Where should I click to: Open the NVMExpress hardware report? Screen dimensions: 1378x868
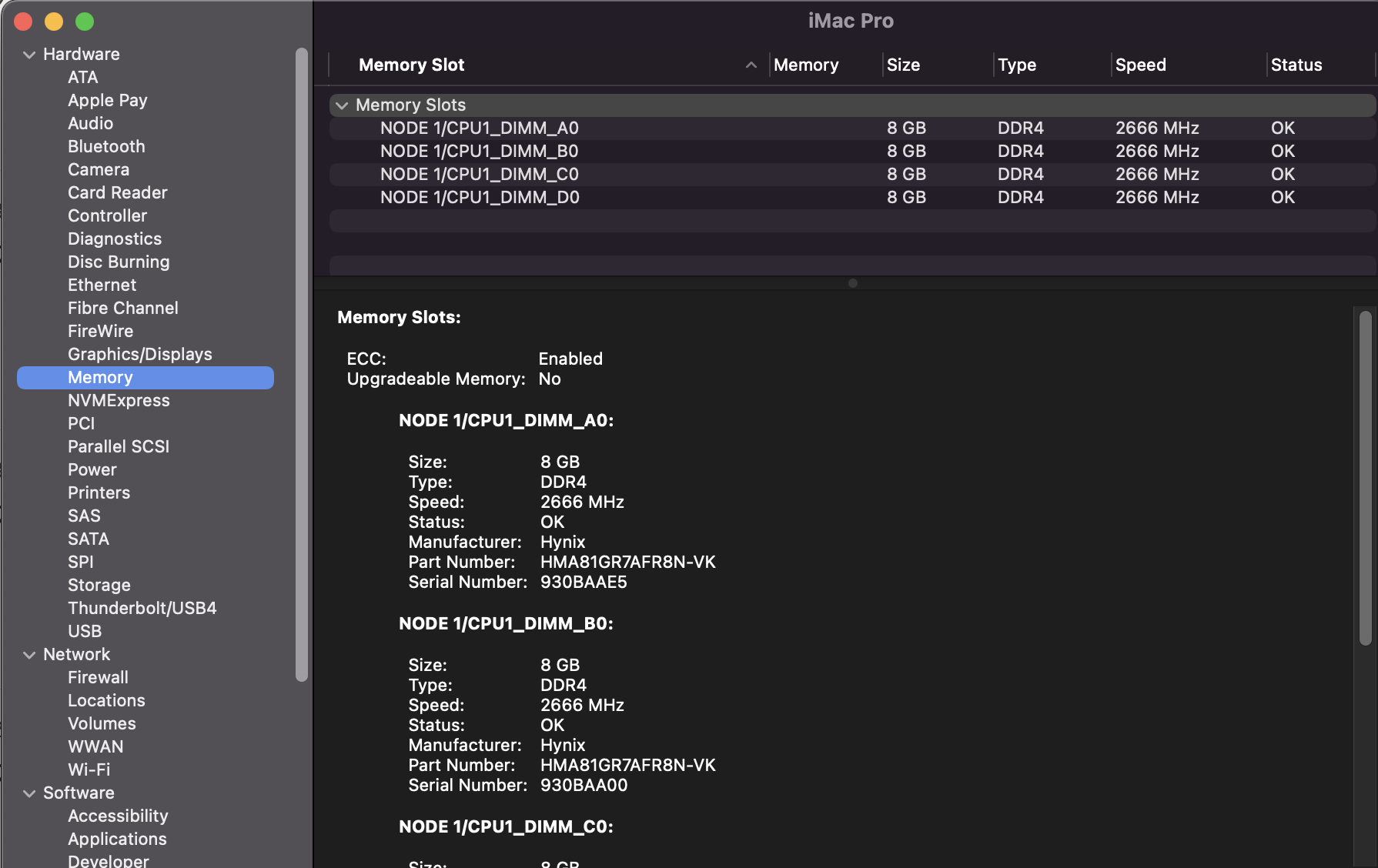119,400
